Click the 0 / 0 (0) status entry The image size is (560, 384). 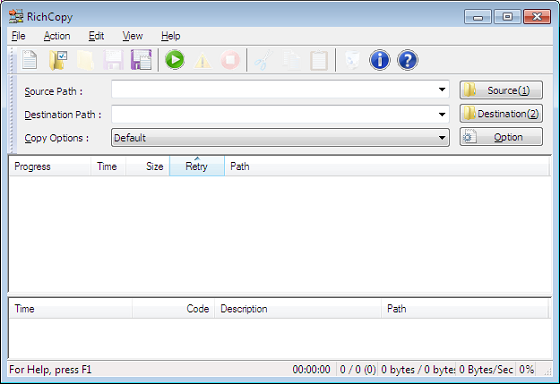358,369
